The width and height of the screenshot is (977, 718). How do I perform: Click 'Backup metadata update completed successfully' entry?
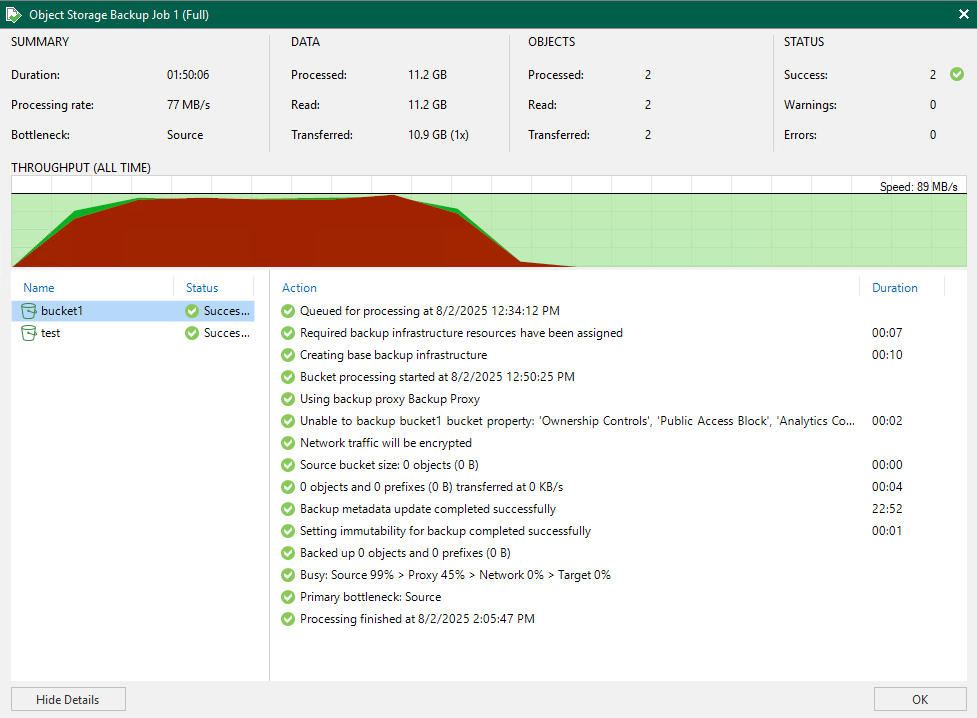[427, 509]
